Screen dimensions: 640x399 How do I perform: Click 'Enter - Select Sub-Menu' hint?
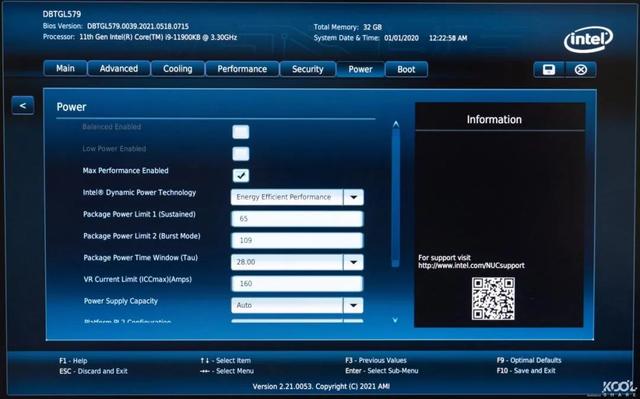coord(381,371)
